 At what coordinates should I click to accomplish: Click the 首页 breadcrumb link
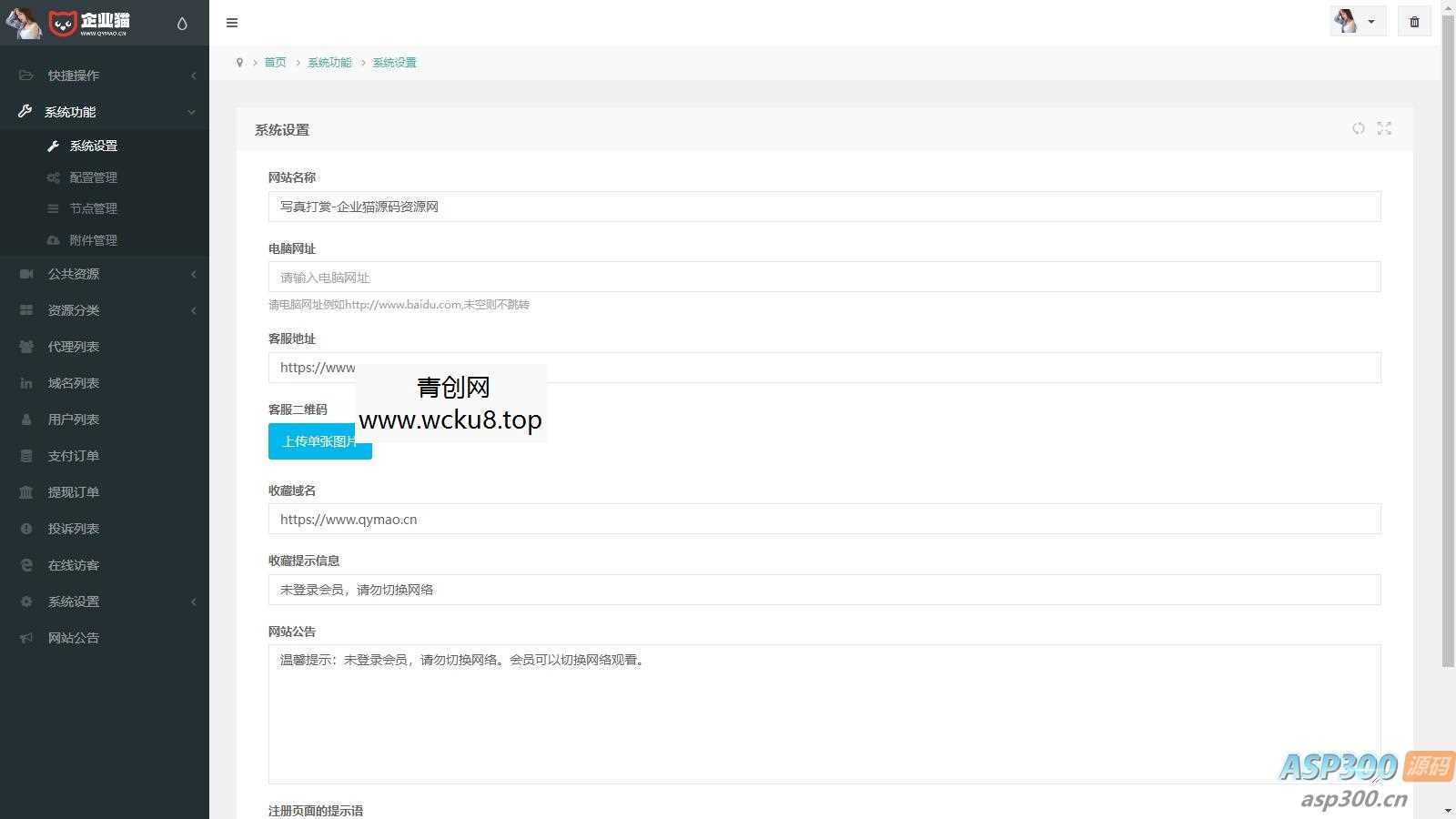(275, 63)
